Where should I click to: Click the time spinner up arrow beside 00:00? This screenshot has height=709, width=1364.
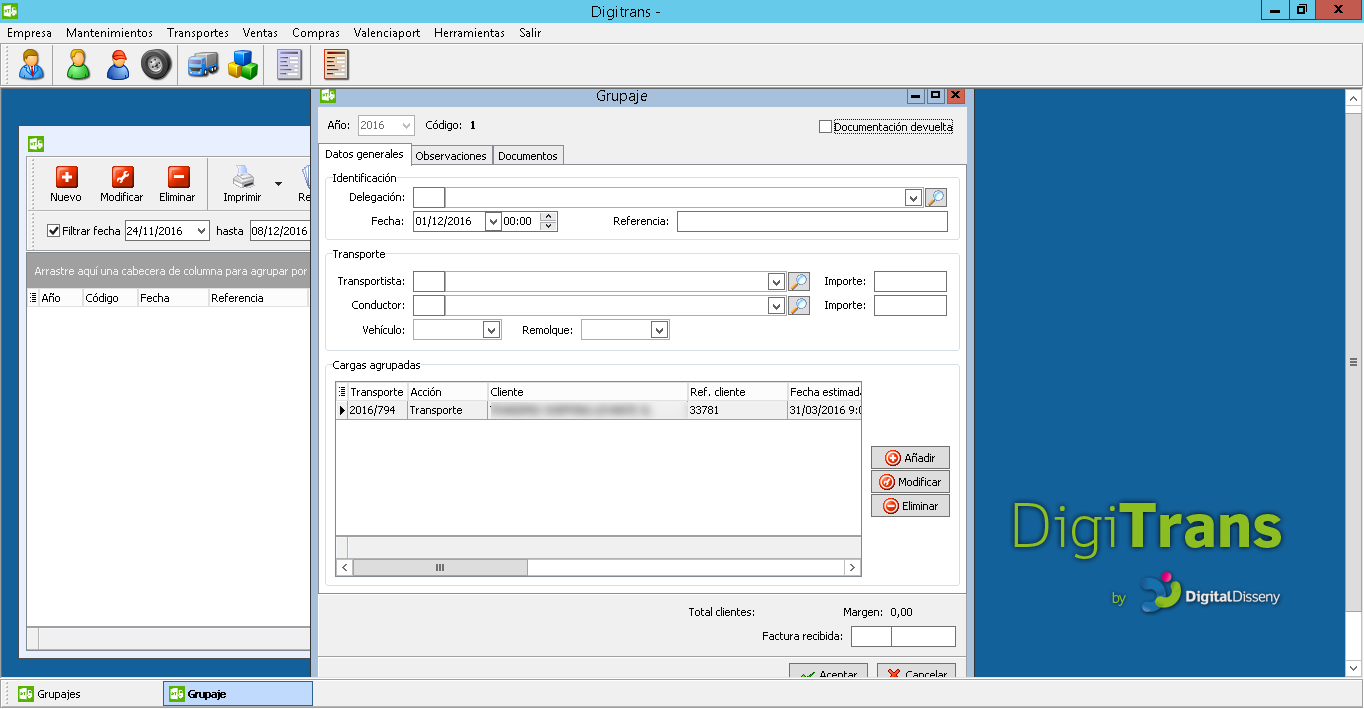(548, 217)
